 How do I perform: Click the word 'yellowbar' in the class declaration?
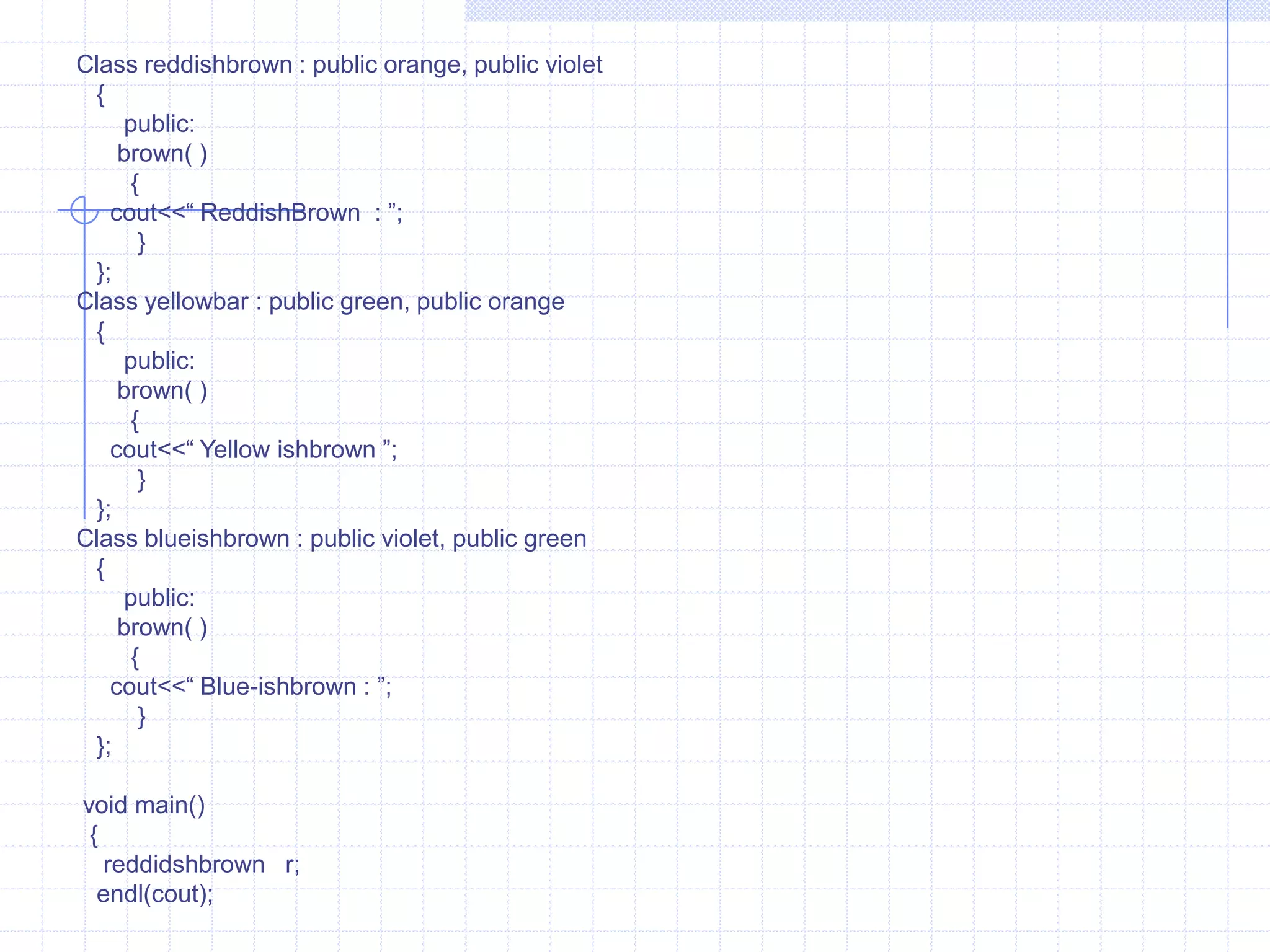(x=197, y=302)
